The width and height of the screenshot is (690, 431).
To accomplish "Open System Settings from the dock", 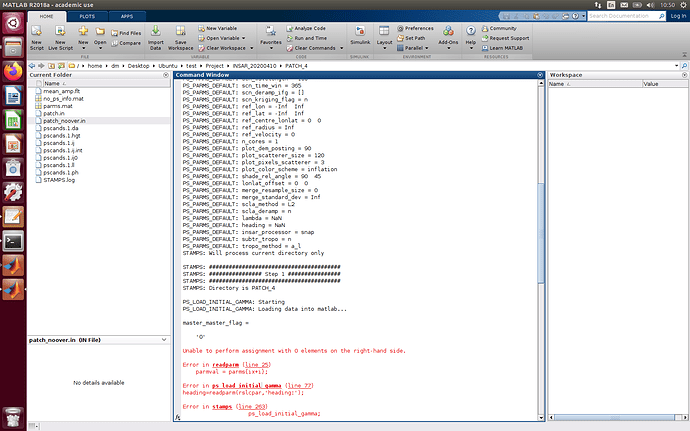I will [13, 192].
